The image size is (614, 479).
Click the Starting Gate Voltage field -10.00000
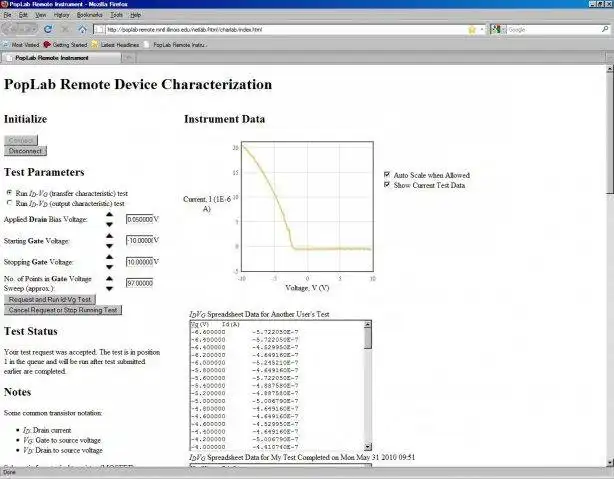tap(139, 240)
